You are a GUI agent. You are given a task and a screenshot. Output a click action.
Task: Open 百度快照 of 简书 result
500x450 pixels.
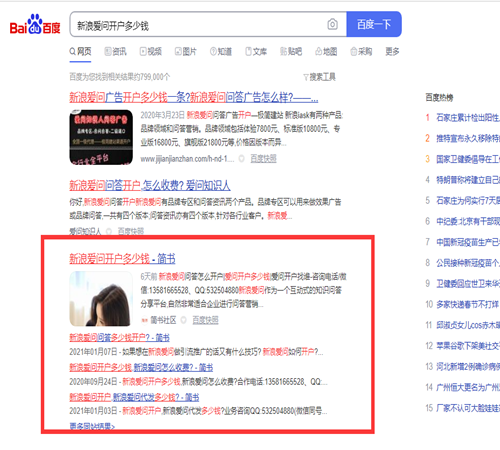(x=205, y=320)
